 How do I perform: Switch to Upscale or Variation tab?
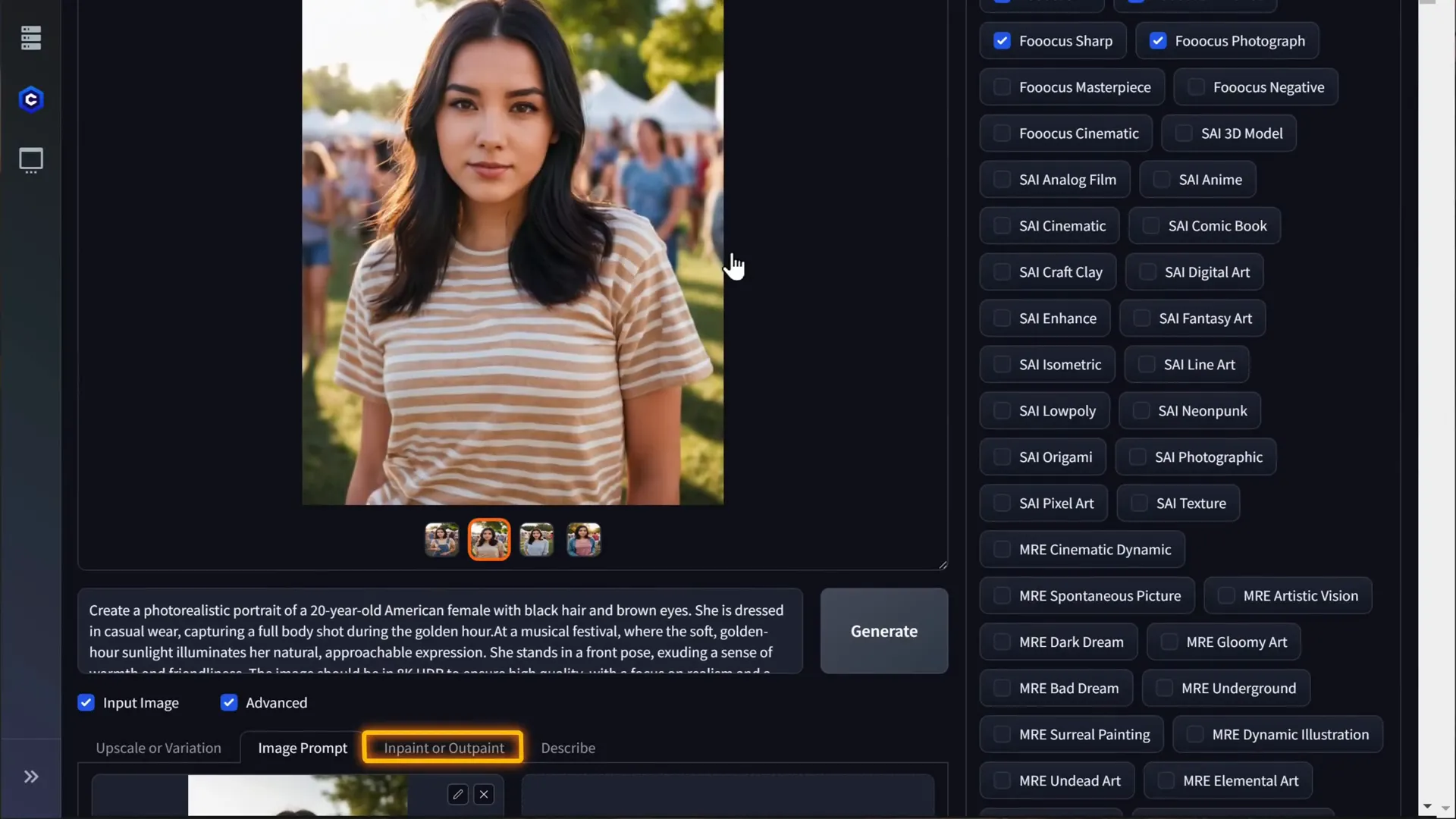click(158, 748)
